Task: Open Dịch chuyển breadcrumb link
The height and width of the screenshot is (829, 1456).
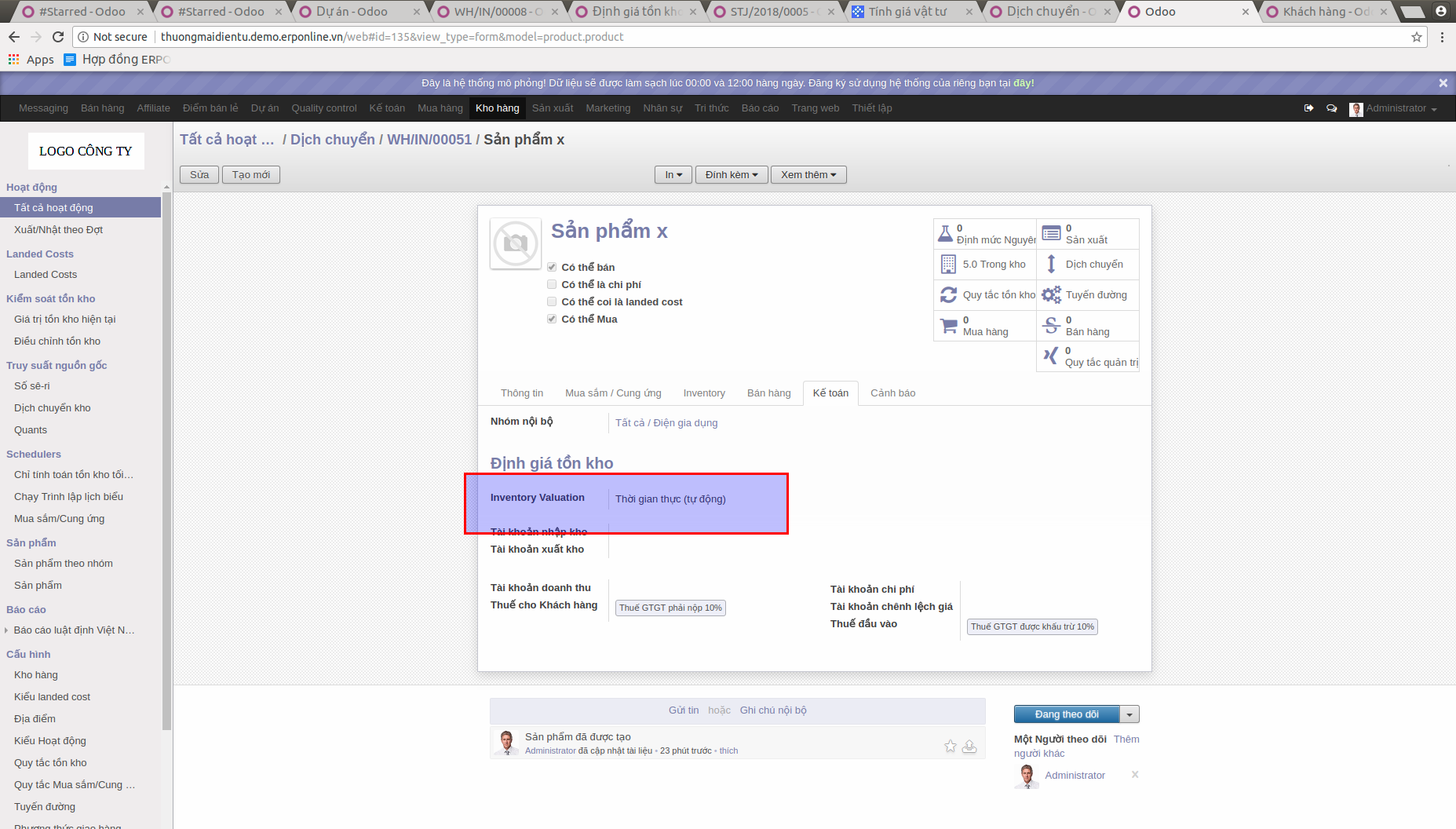Action: pos(333,140)
